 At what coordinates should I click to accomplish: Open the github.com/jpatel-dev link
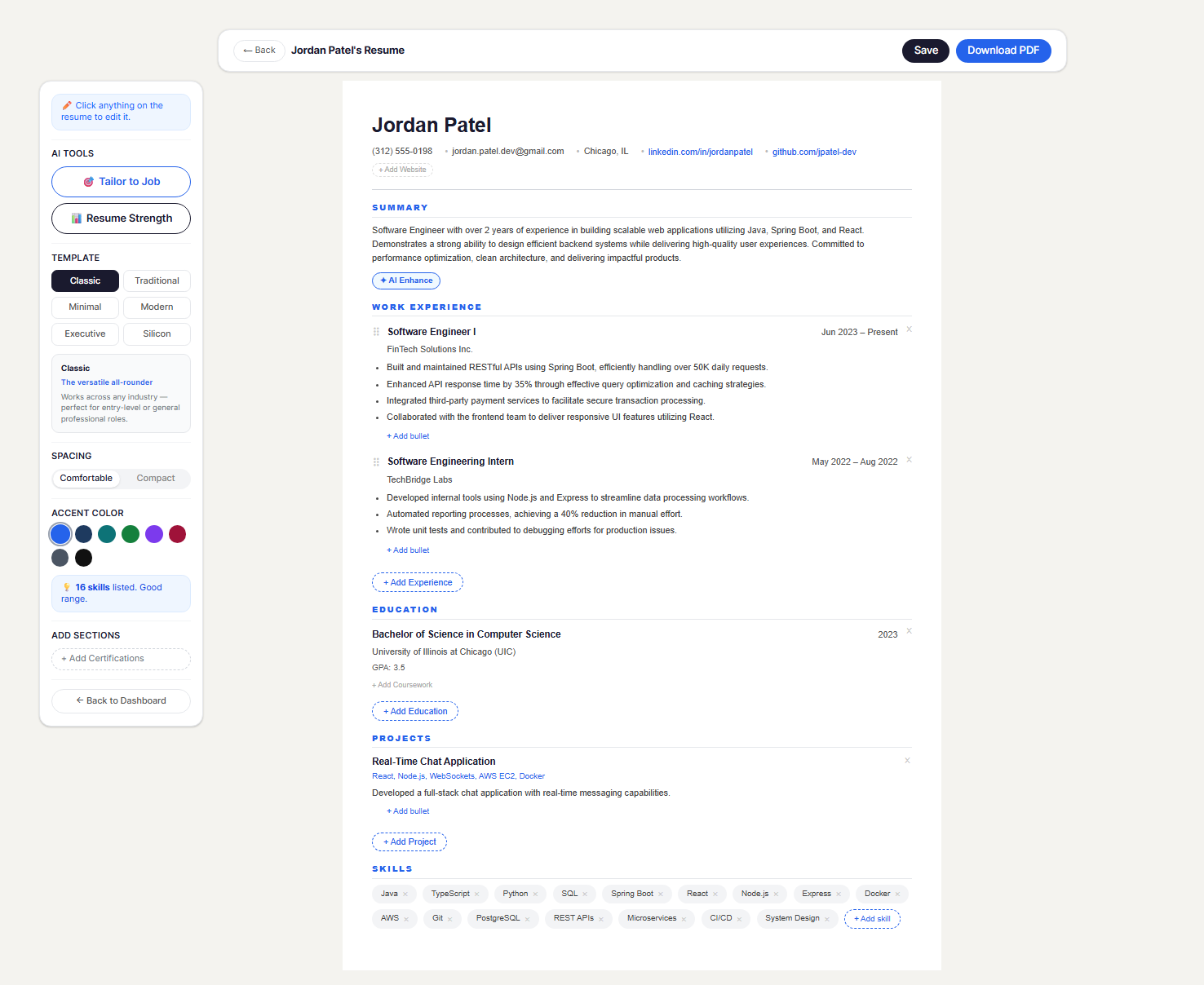pyautogui.click(x=813, y=151)
